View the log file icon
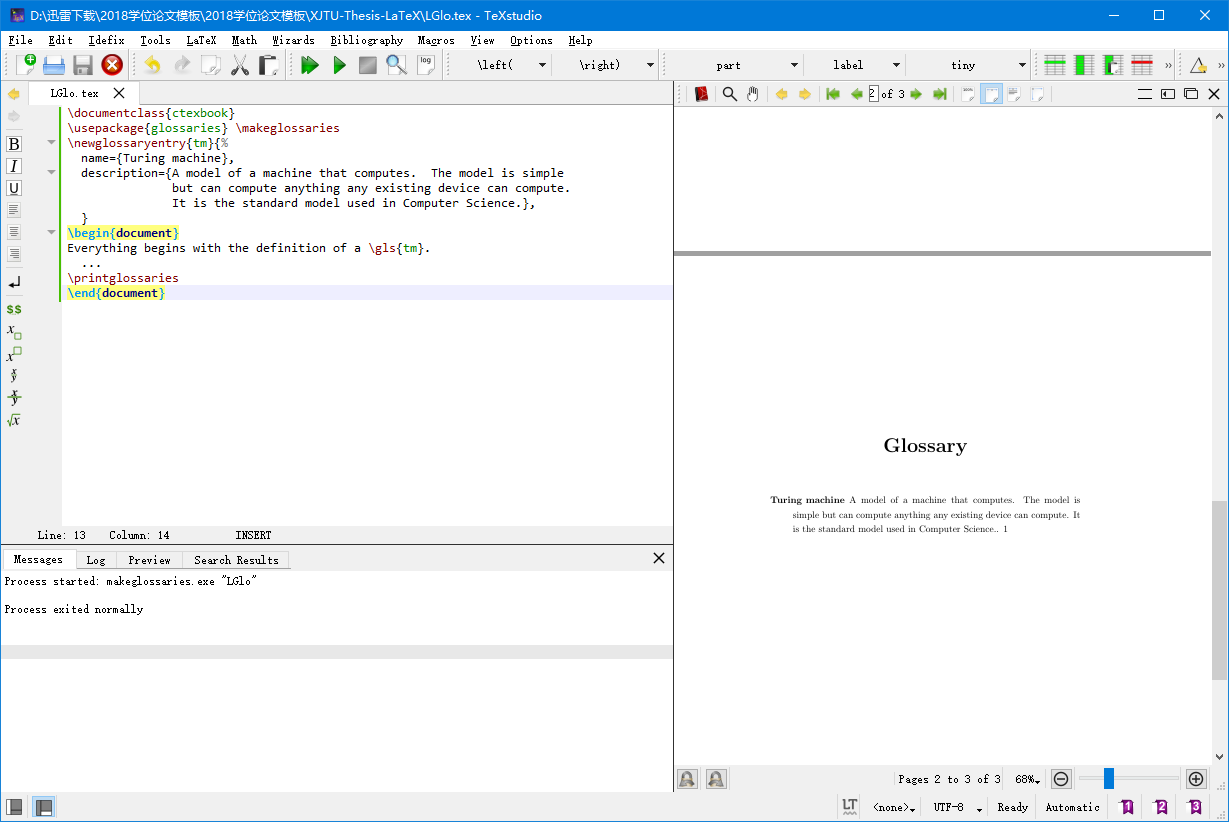1229x822 pixels. (426, 65)
